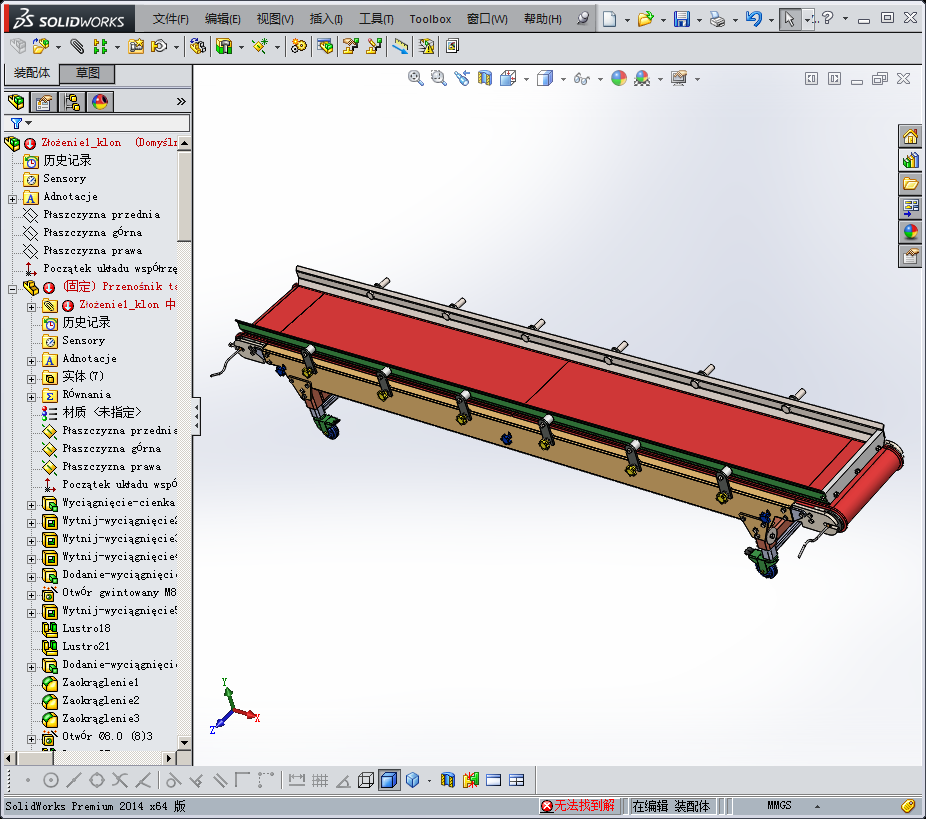This screenshot has height=819, width=926.
Task: Open the 视图(V) menu
Action: pos(275,19)
